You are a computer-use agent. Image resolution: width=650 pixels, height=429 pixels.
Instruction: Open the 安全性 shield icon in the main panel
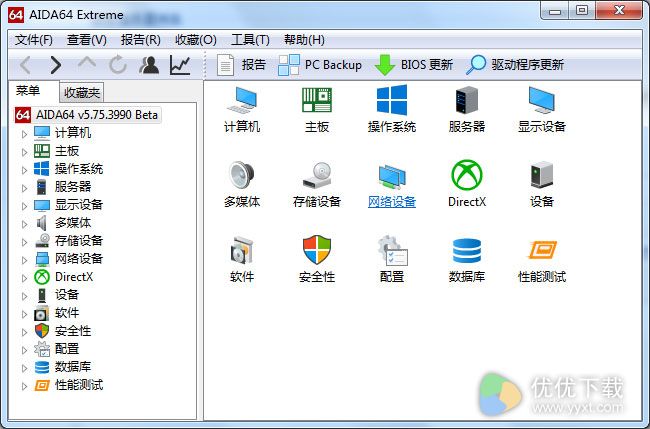(317, 250)
